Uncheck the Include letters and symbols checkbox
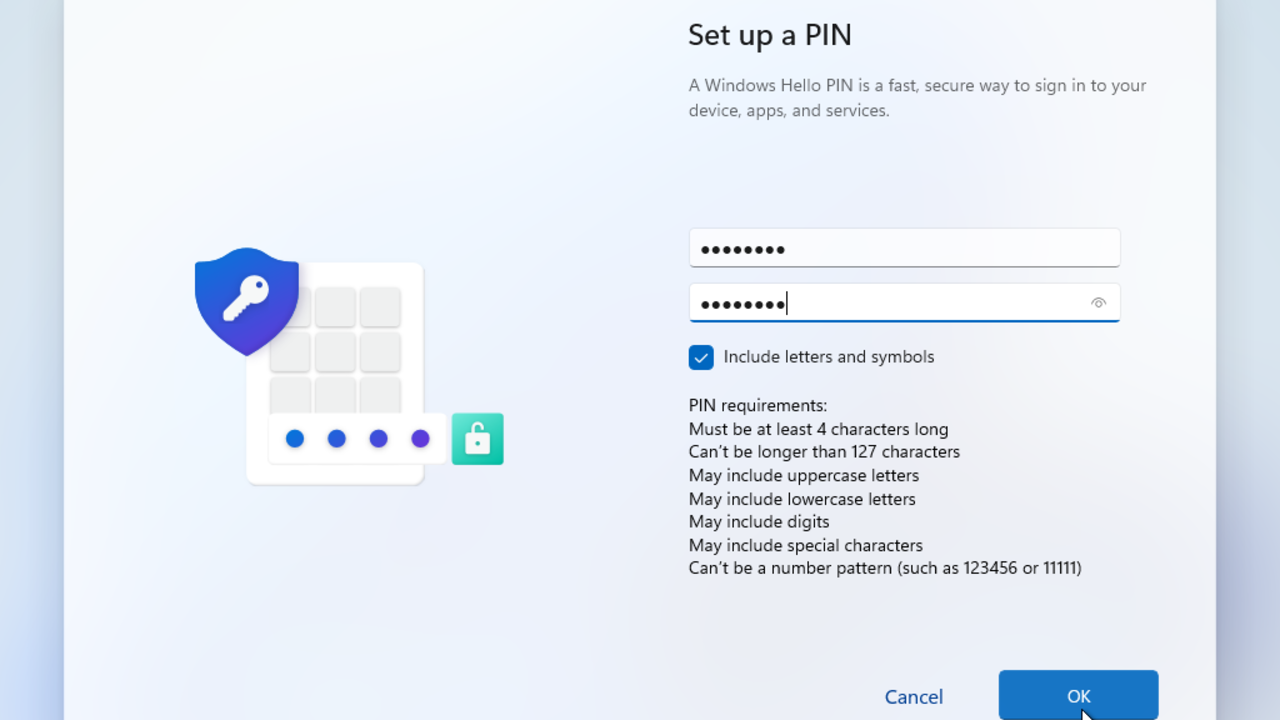The height and width of the screenshot is (720, 1280). (701, 357)
